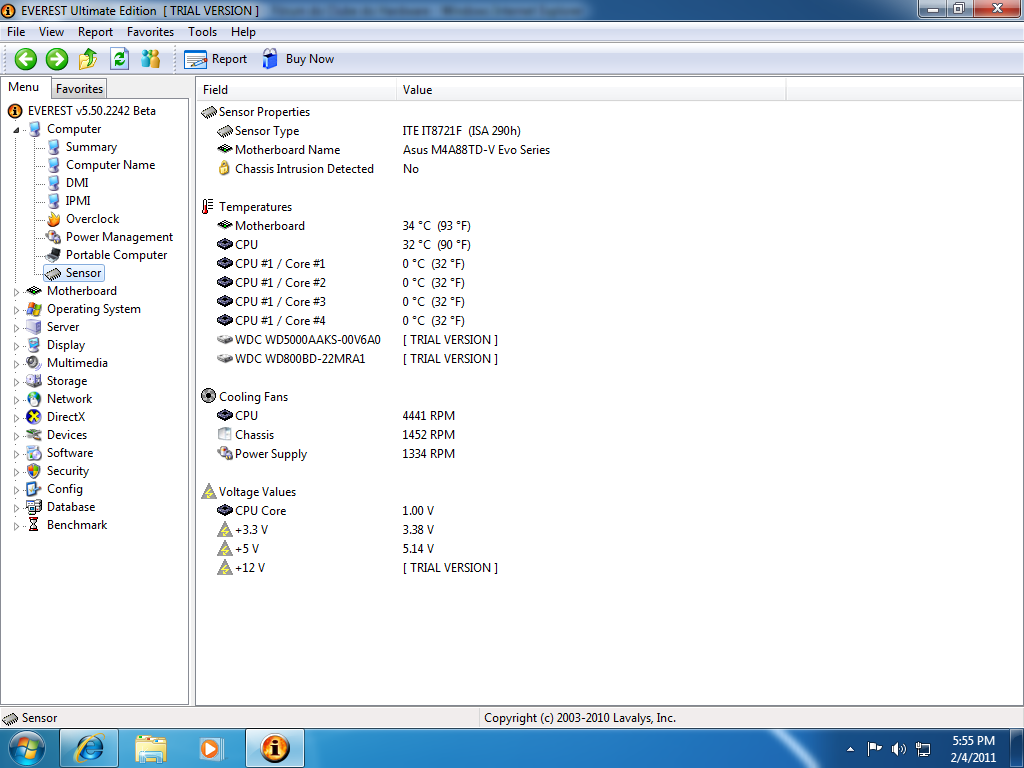This screenshot has width=1024, height=768.
Task: Switch to the Favorites tab in the sidebar
Action: (79, 88)
